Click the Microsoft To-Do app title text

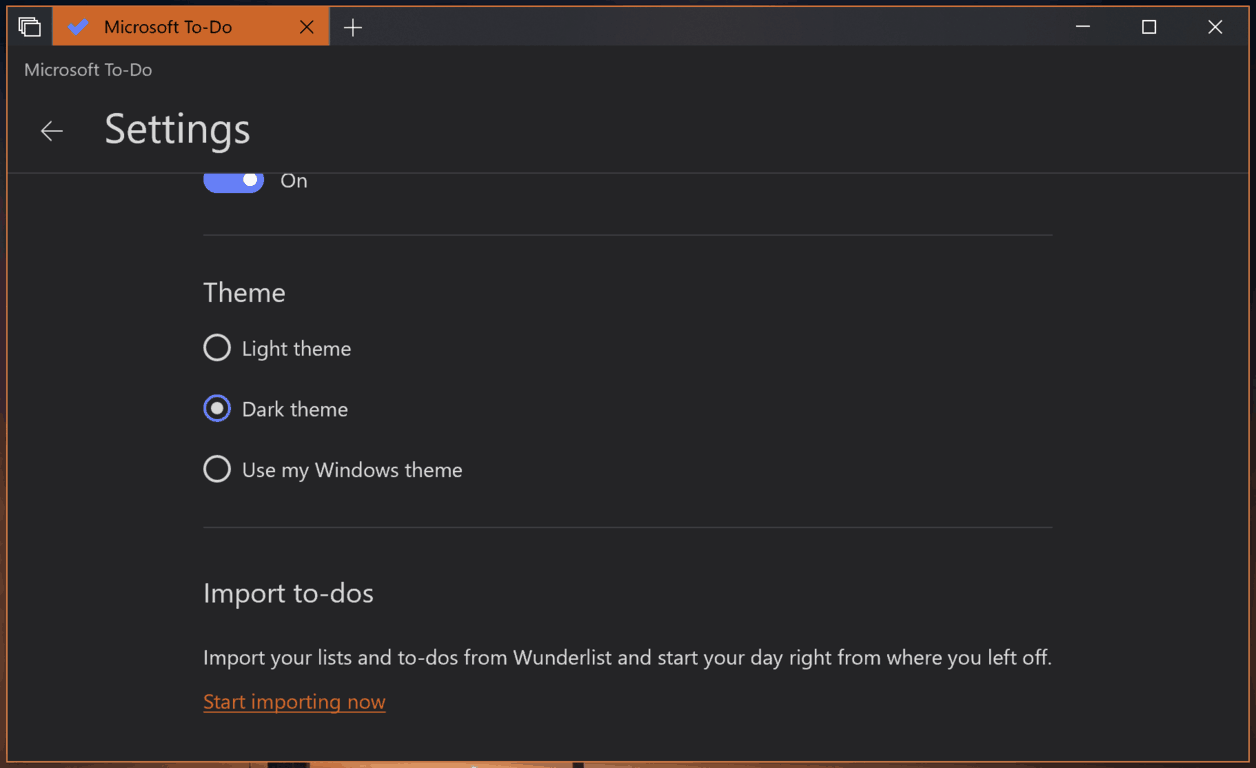[x=88, y=70]
